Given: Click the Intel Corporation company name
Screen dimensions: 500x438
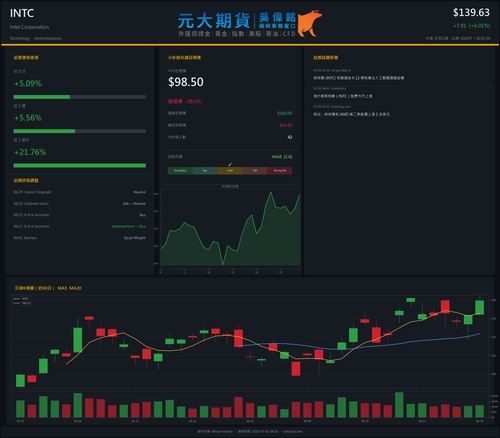Looking at the screenshot, I should (x=29, y=27).
